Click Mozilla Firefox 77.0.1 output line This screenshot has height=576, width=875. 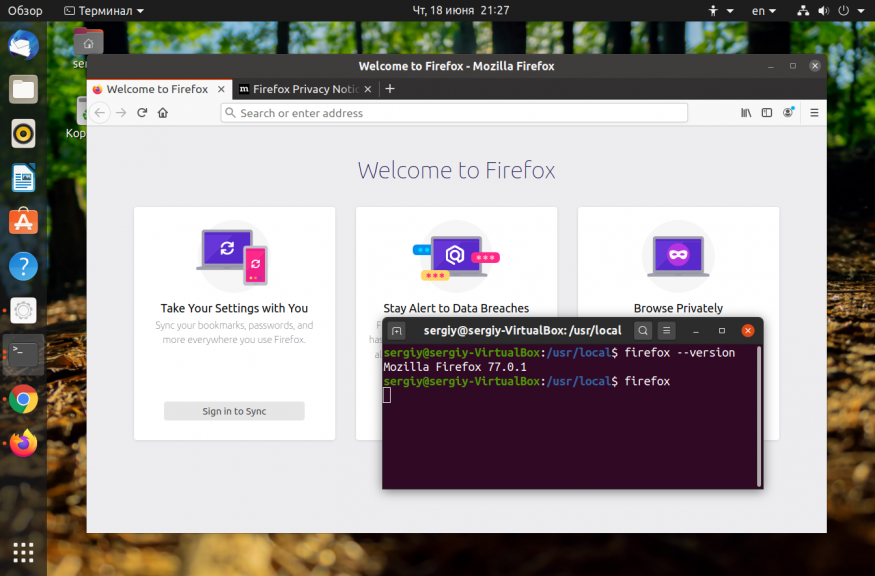(x=455, y=367)
